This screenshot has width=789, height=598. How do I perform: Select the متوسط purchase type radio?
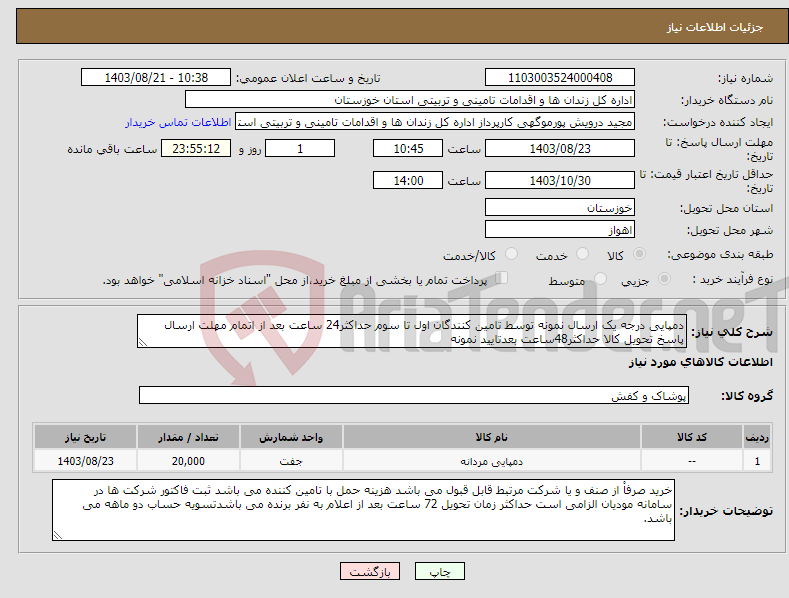click(600, 279)
